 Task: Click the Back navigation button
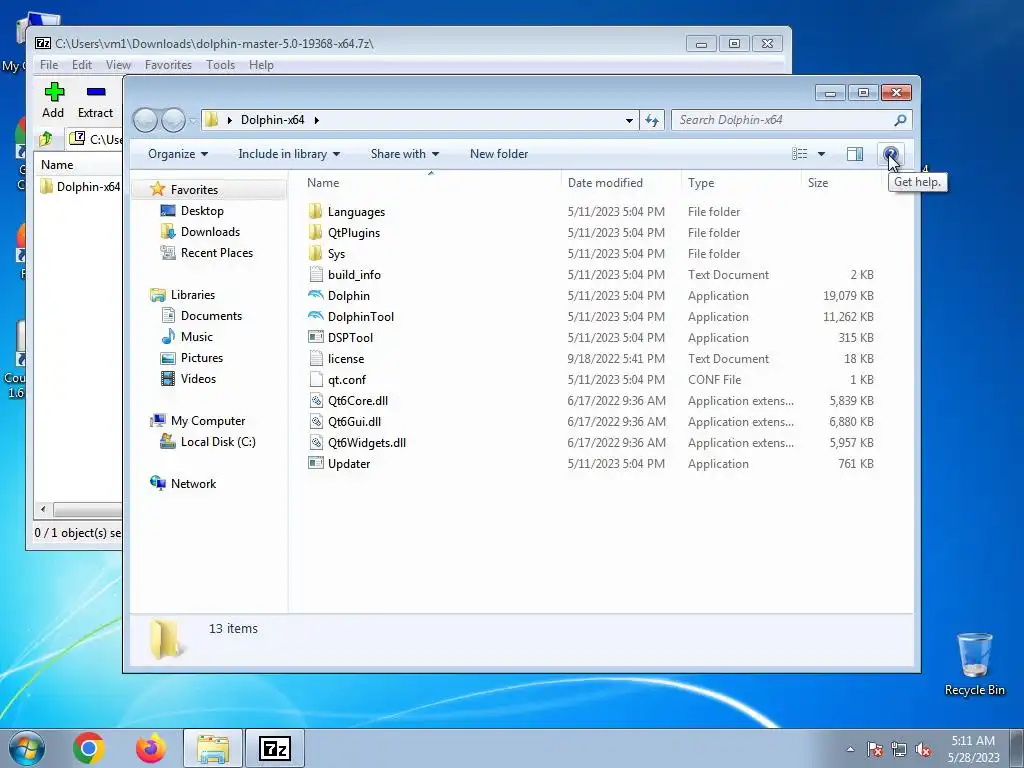tap(146, 120)
